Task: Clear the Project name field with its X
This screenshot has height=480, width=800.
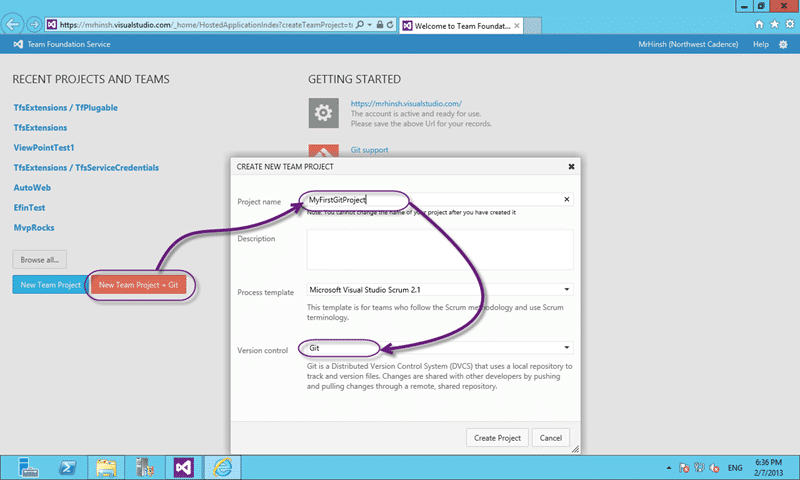Action: [566, 199]
